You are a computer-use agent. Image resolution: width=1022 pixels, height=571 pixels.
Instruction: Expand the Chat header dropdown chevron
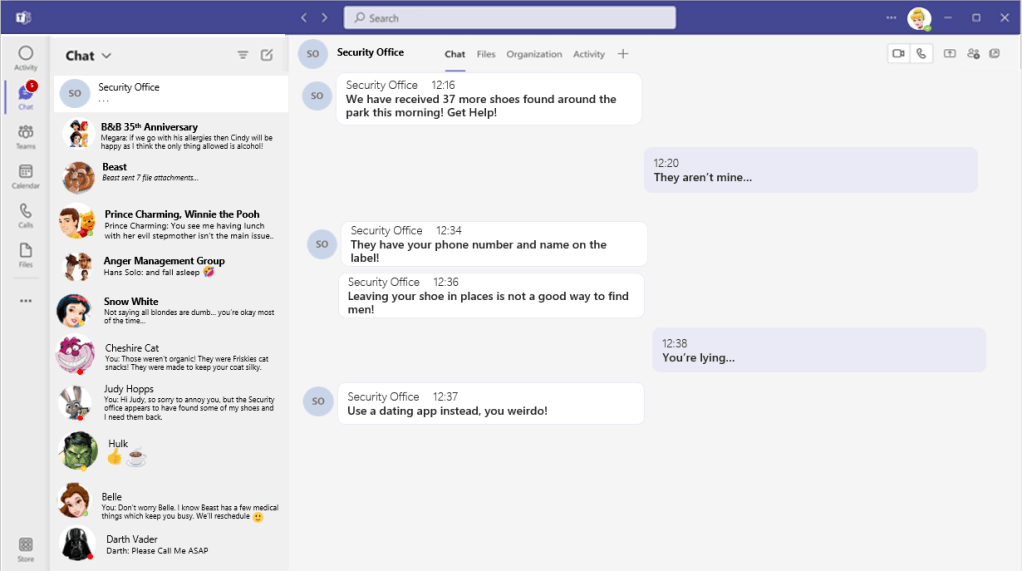(106, 55)
